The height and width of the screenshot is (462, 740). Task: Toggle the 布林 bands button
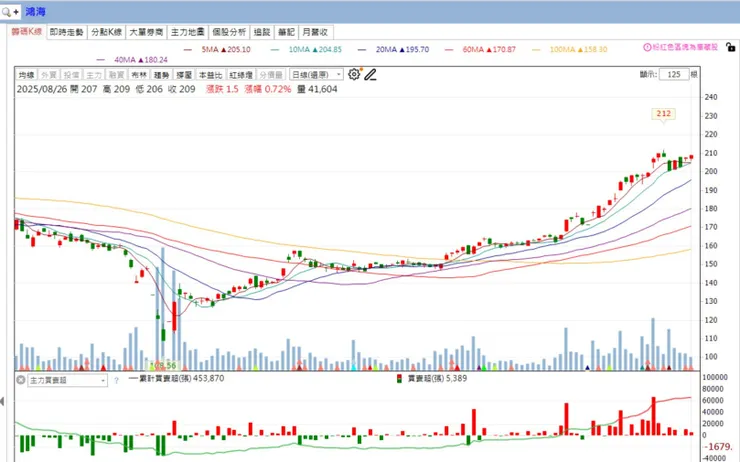coord(139,75)
